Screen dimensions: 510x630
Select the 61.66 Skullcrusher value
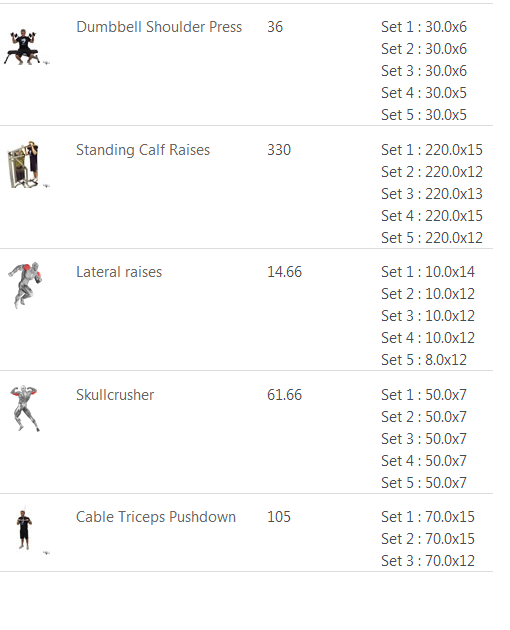(285, 395)
